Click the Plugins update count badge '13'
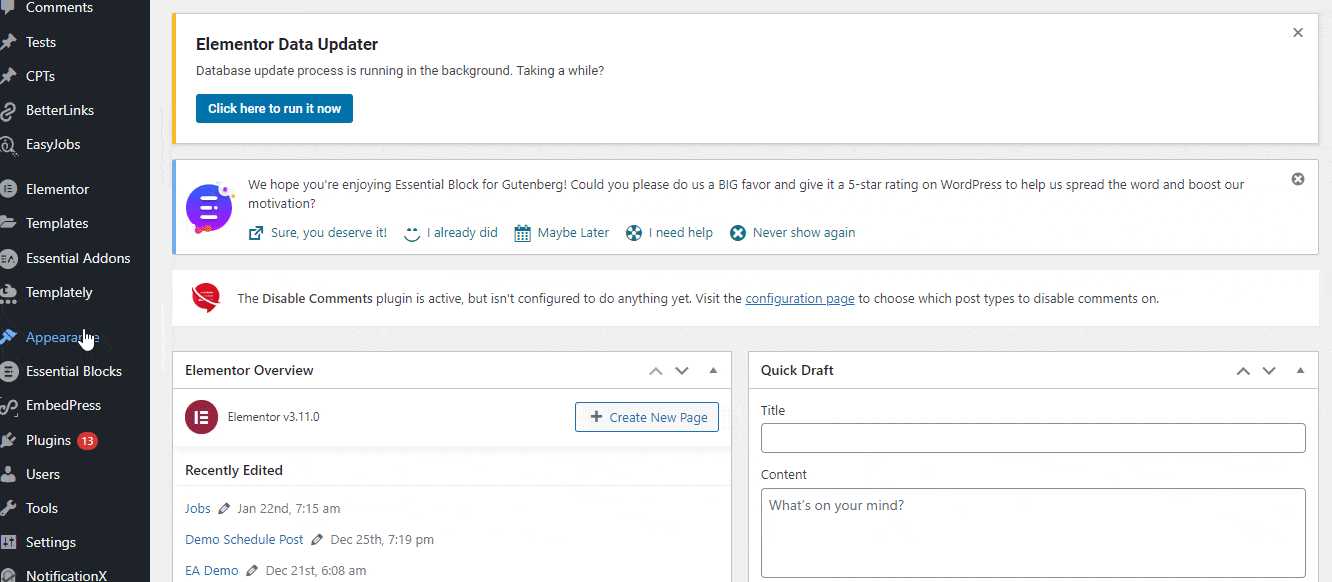1332x582 pixels. 87,441
